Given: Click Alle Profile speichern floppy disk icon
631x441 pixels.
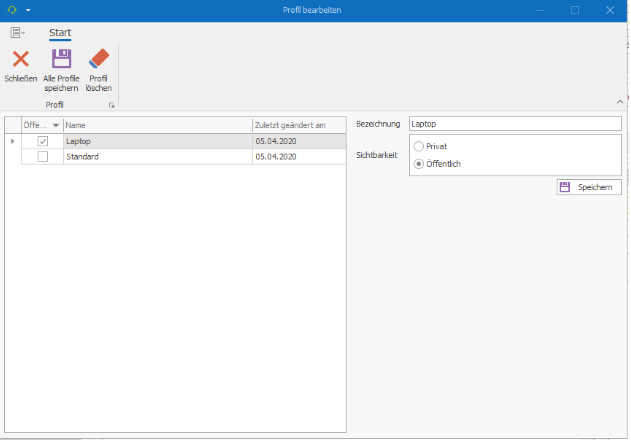Looking at the screenshot, I should click(x=61, y=59).
